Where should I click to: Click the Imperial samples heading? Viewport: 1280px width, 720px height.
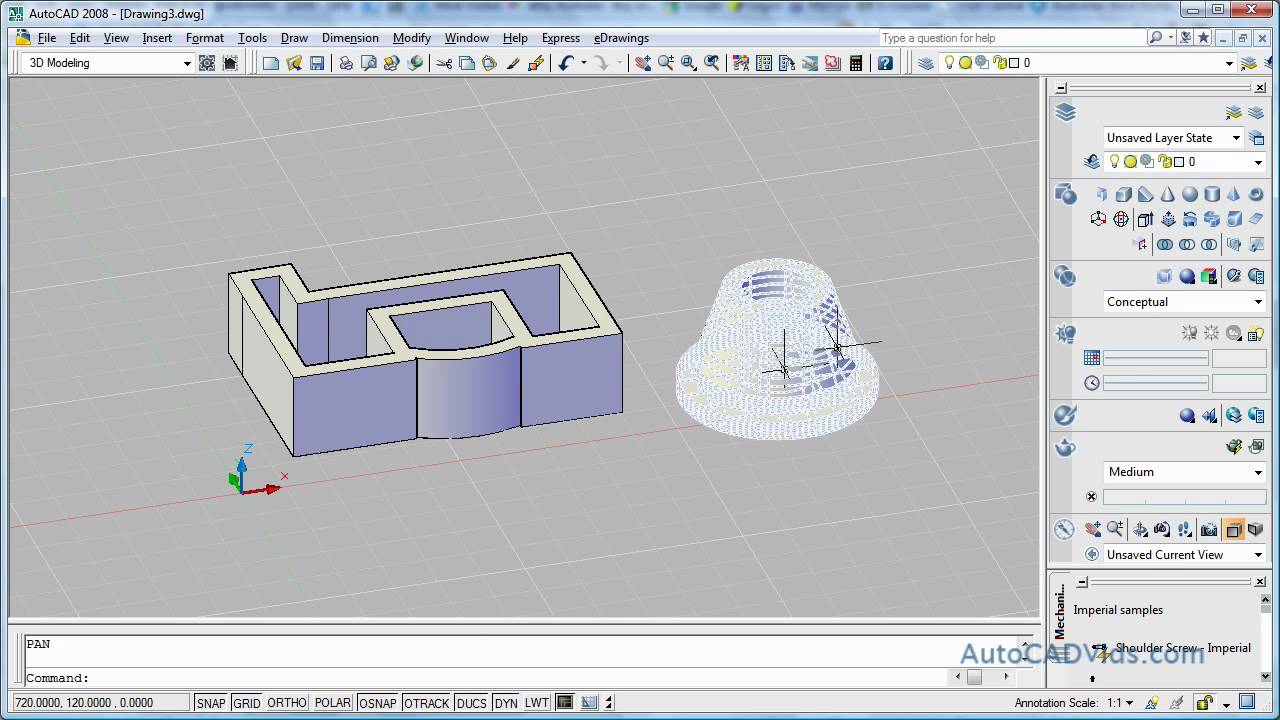(1118, 610)
